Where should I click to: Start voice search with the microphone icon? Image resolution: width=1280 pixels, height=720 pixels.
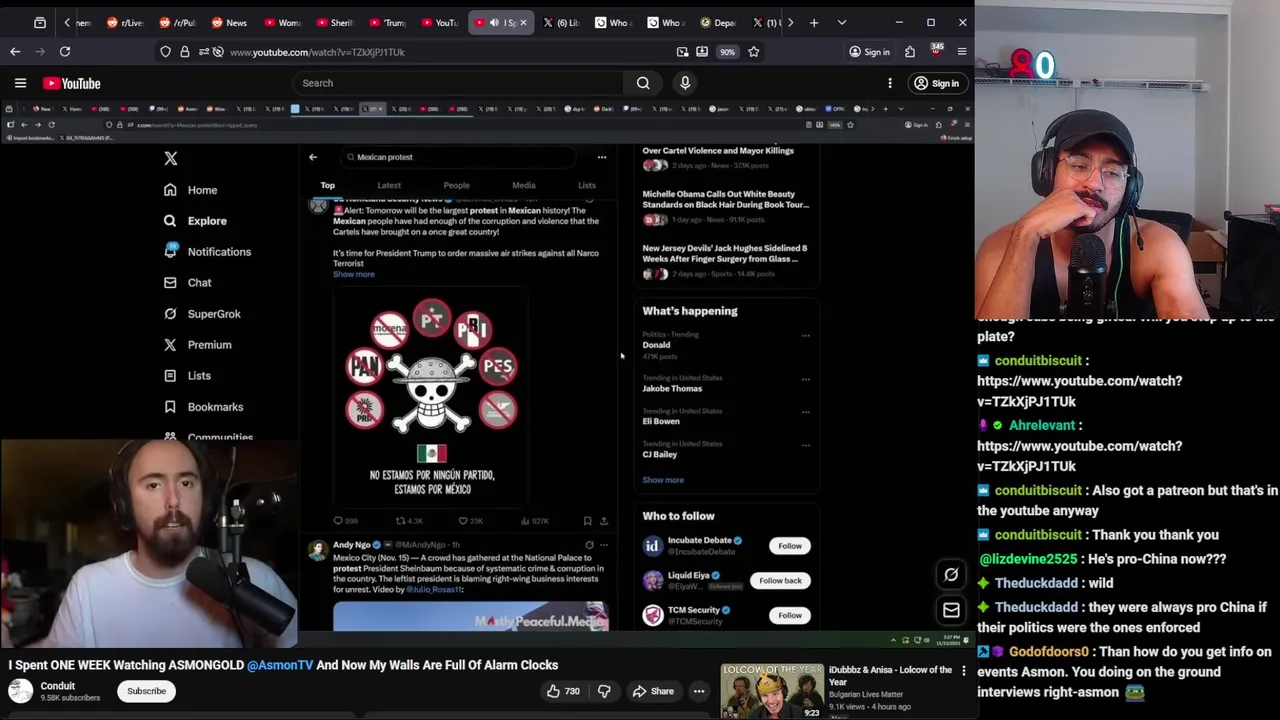pyautogui.click(x=685, y=83)
